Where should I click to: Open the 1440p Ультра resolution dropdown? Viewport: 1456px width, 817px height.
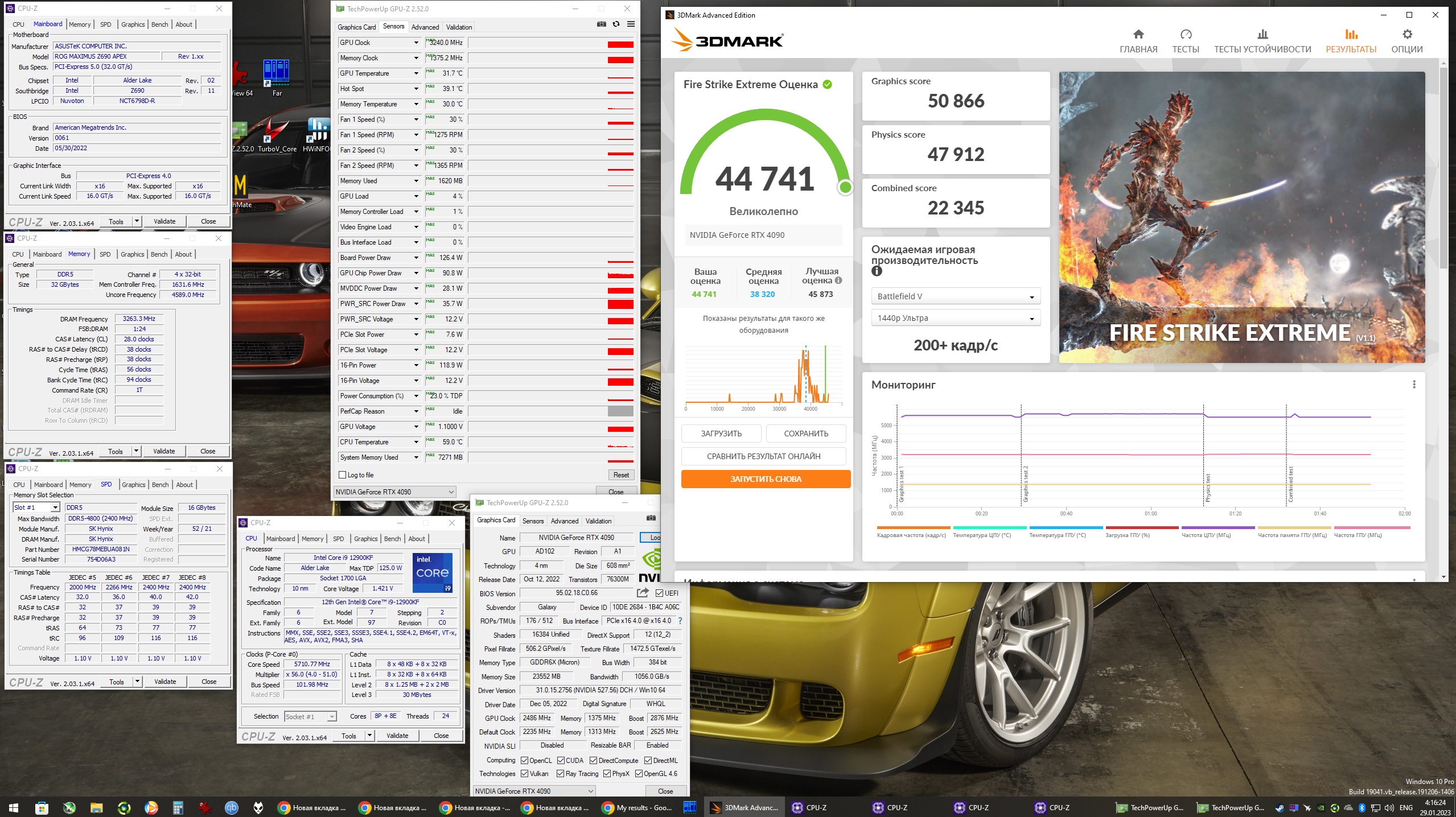[x=956, y=318]
